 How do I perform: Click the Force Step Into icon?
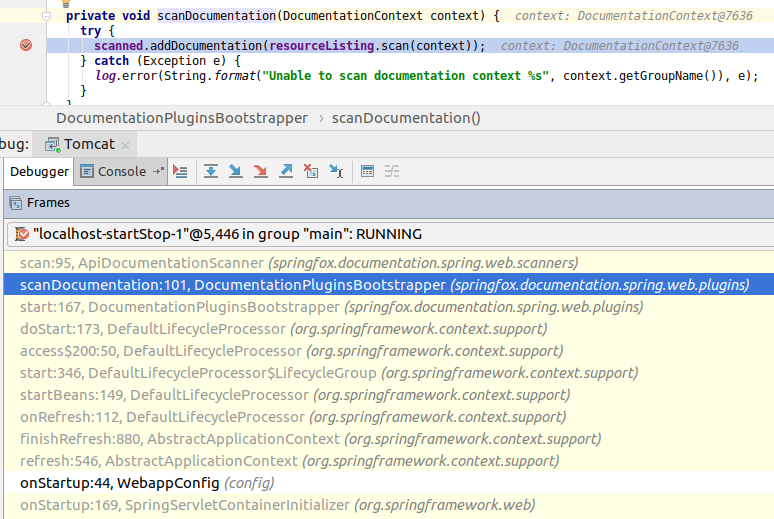260,171
